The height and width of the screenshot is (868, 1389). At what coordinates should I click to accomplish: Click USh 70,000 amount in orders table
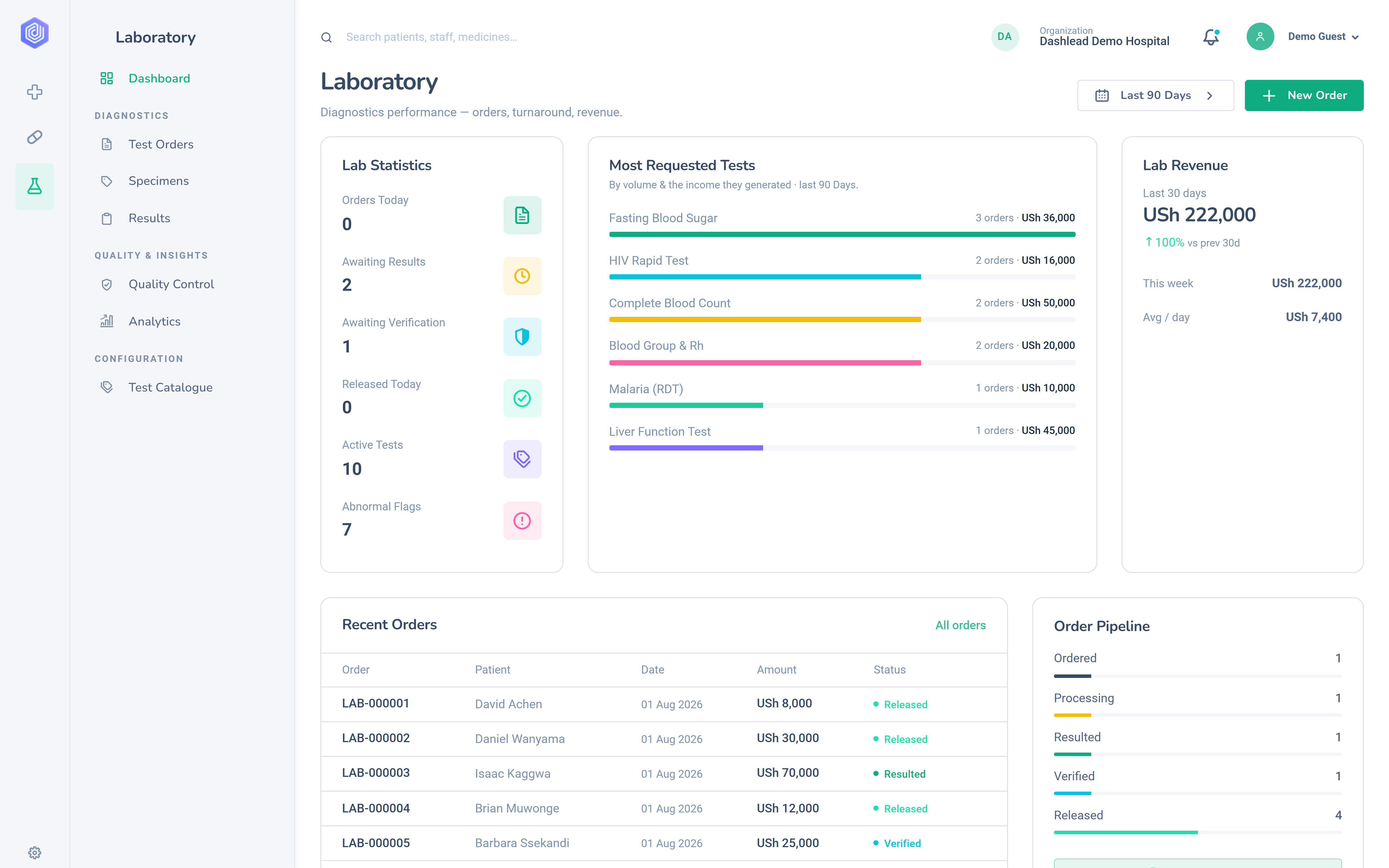tap(787, 773)
